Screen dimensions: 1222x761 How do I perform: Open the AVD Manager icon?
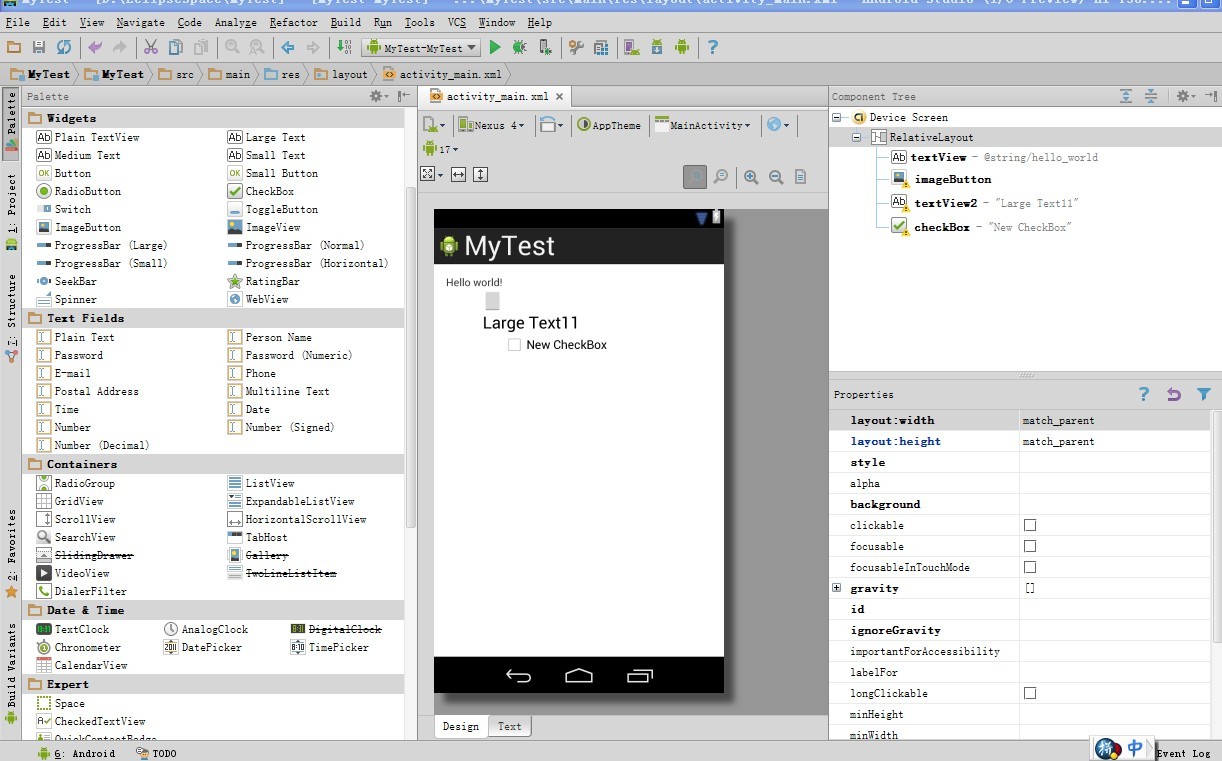[x=632, y=47]
